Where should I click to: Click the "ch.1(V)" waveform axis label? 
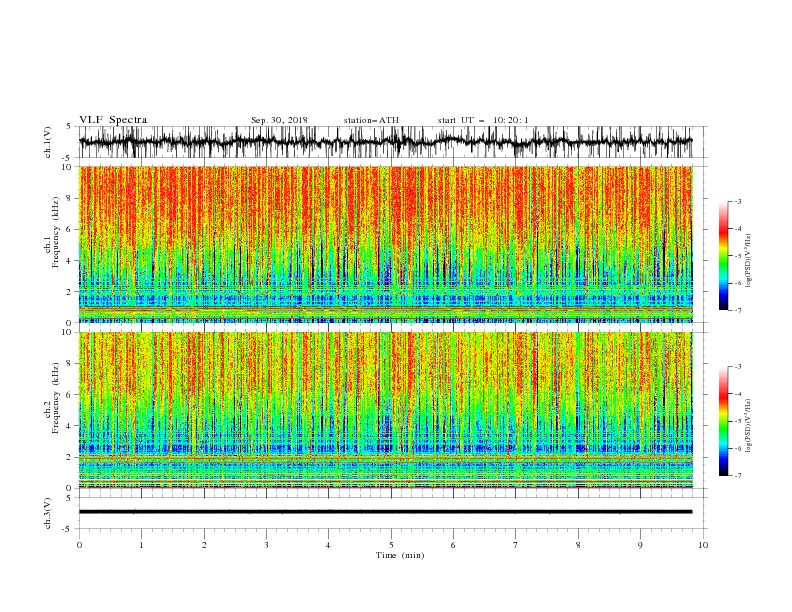tap(48, 142)
